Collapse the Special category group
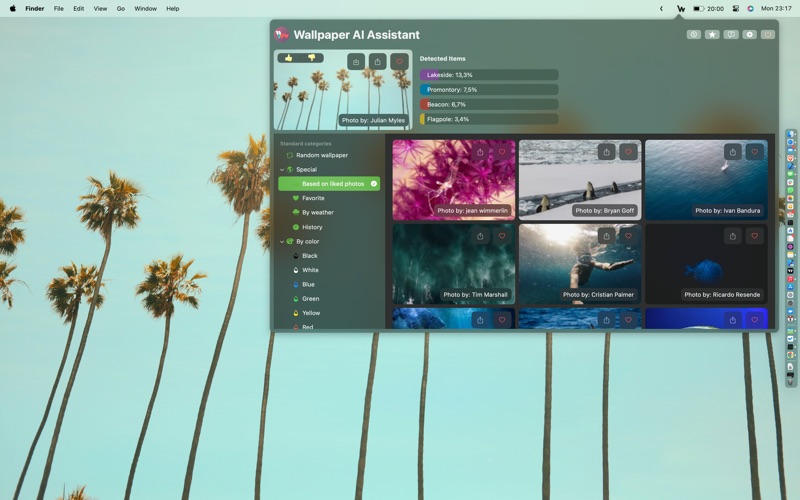 coord(282,170)
